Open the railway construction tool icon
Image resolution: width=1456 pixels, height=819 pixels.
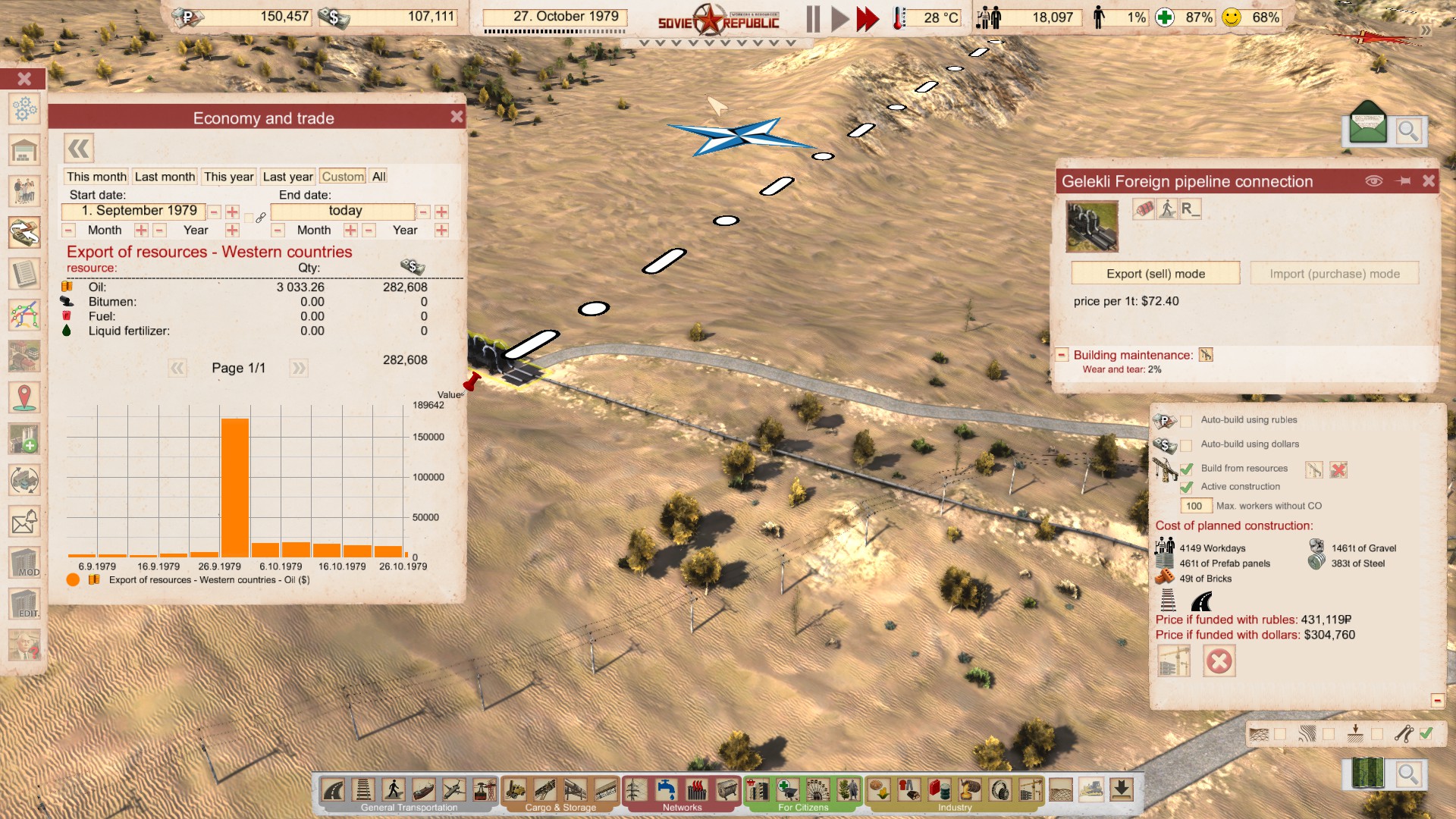(x=363, y=790)
